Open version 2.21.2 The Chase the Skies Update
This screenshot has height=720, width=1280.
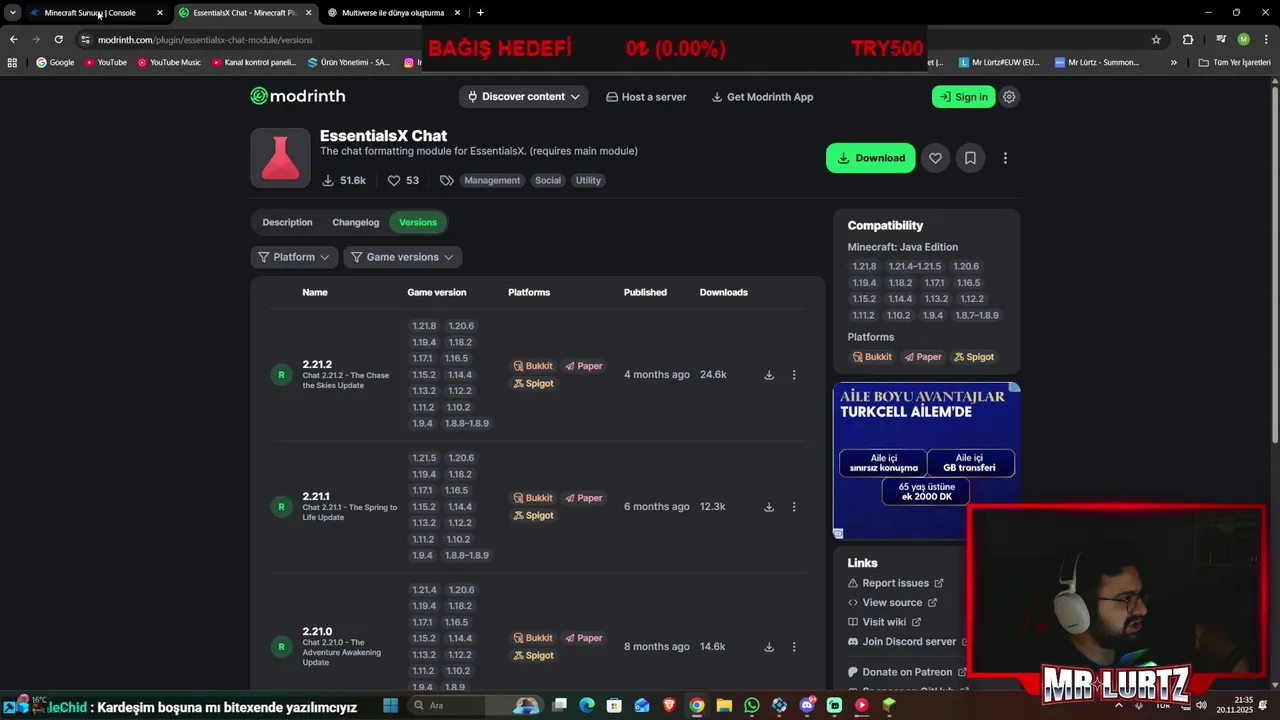click(346, 375)
